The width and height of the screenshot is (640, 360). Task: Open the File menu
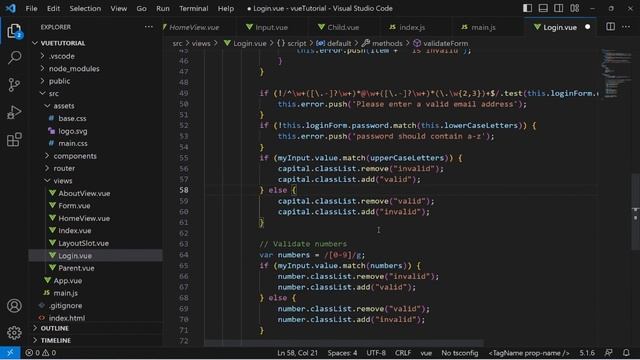point(31,8)
